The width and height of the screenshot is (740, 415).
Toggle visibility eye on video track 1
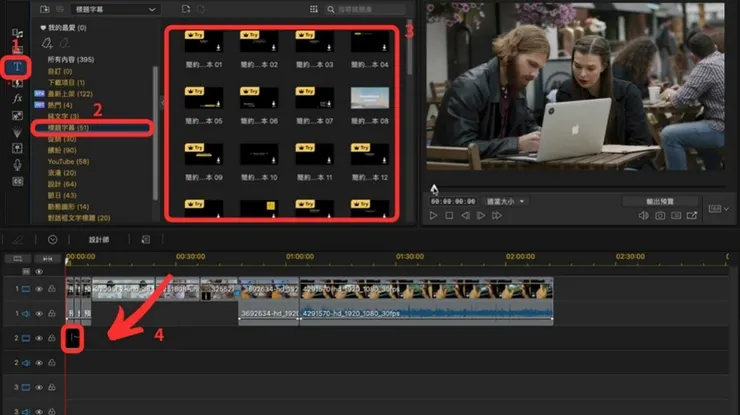38,289
